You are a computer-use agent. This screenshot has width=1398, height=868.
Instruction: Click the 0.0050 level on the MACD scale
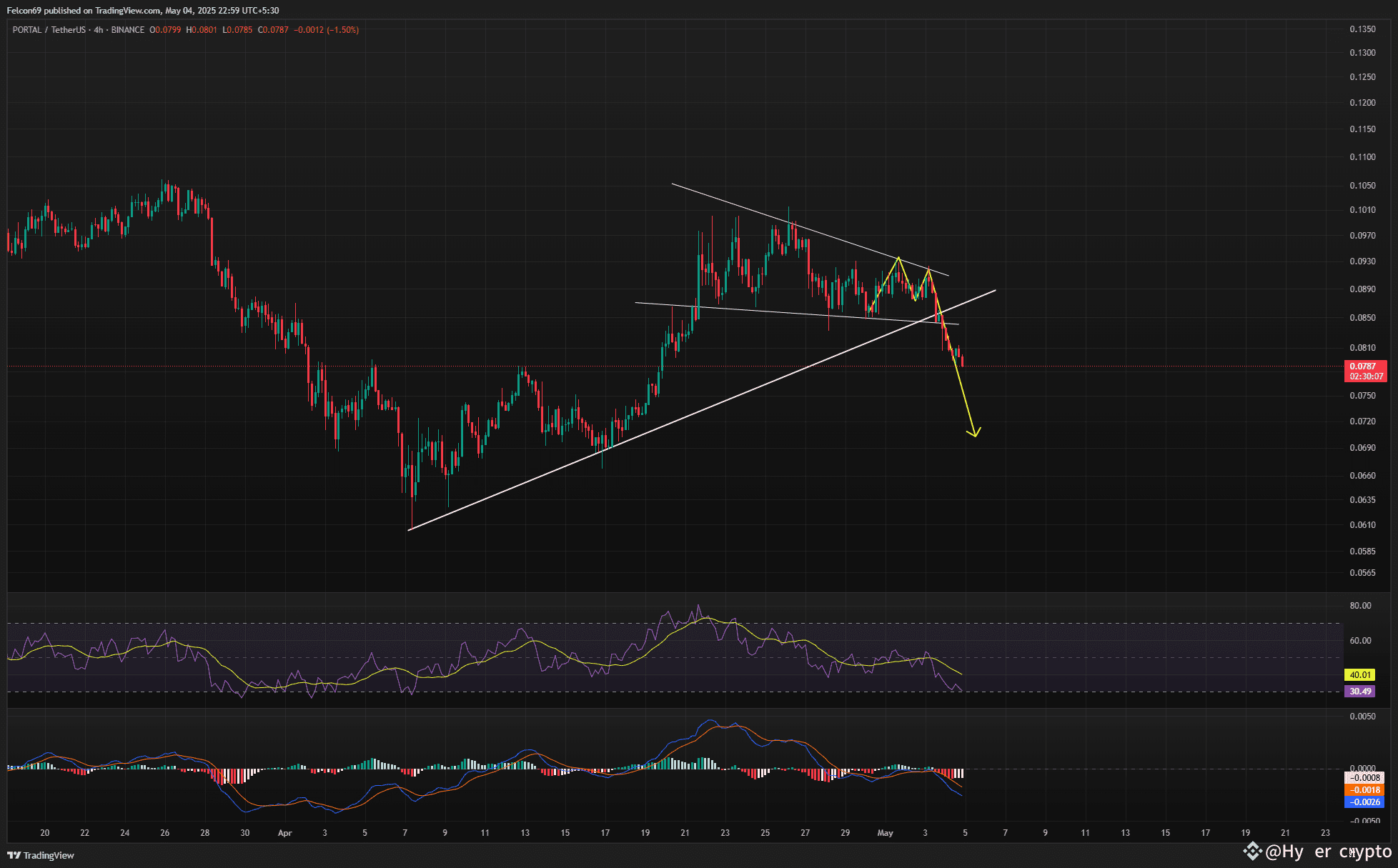click(x=1362, y=717)
